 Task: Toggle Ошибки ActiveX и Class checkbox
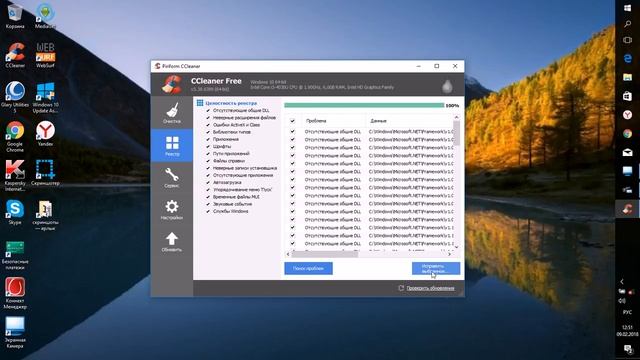pyautogui.click(x=208, y=125)
